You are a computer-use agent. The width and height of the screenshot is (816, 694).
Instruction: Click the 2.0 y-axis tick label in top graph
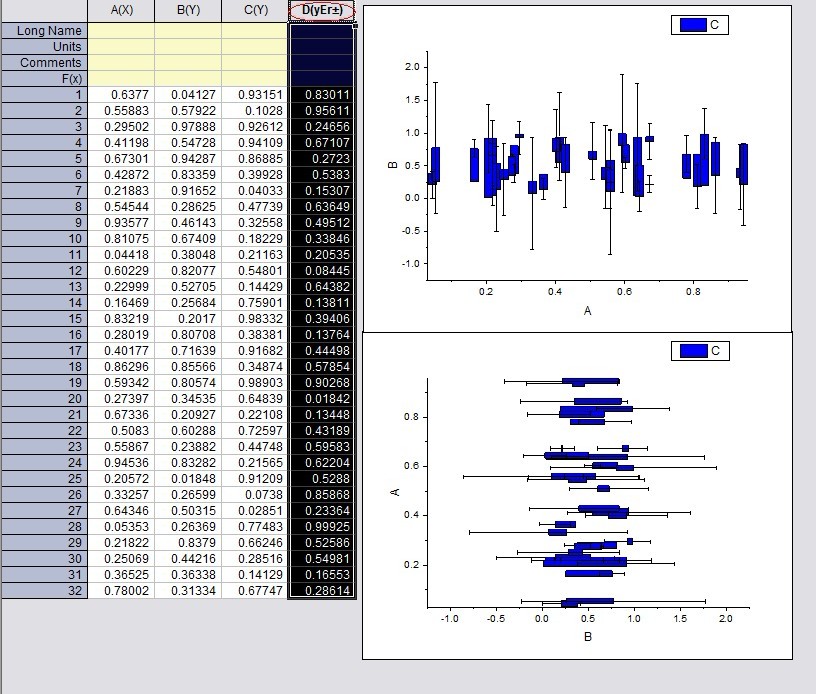tap(412, 67)
